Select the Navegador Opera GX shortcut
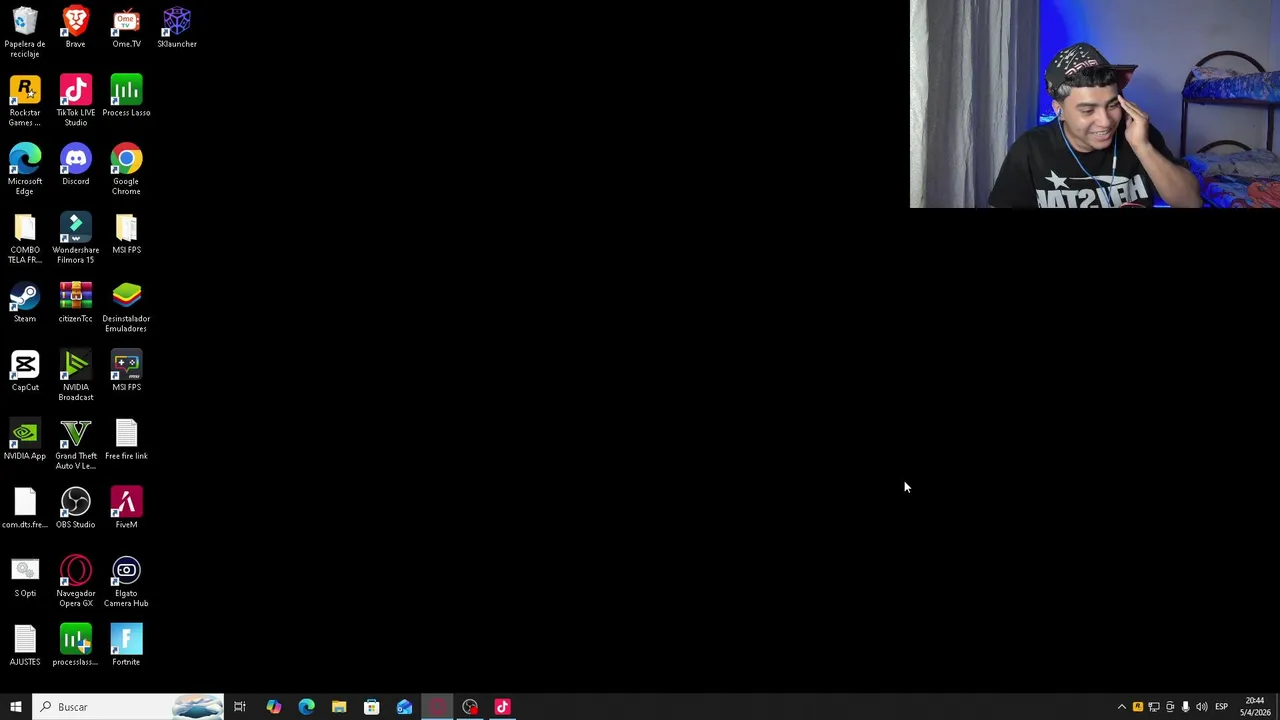 click(75, 582)
